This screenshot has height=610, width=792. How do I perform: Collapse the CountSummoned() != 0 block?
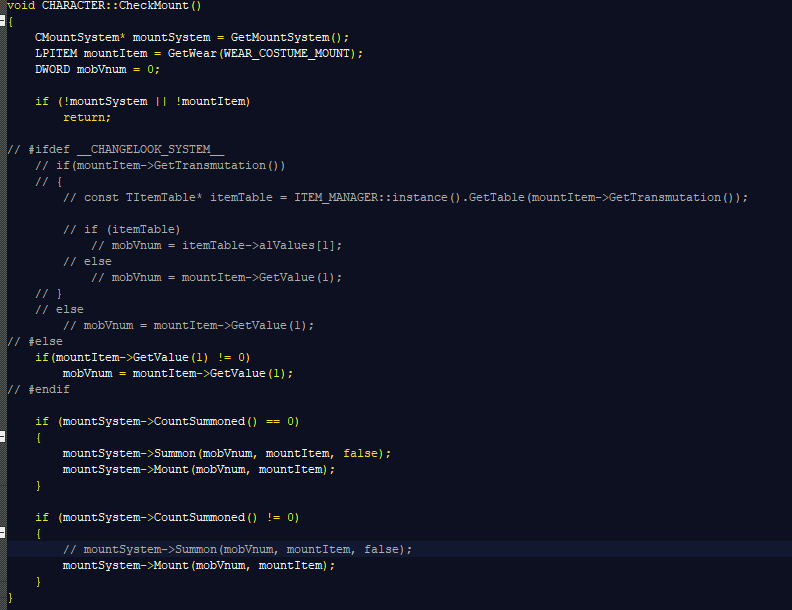3,533
